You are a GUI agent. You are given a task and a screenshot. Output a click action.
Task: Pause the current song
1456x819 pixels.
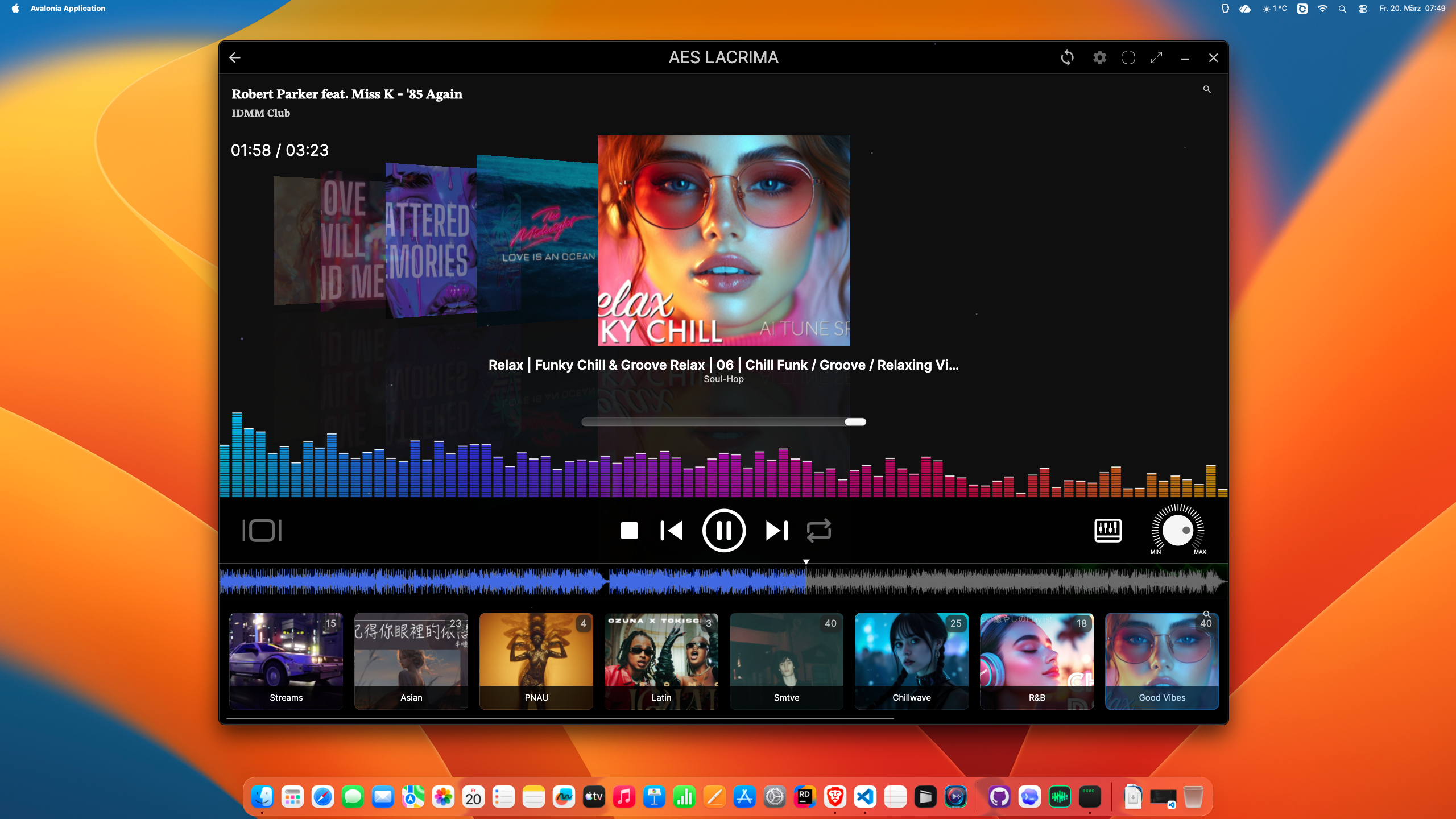coord(723,531)
